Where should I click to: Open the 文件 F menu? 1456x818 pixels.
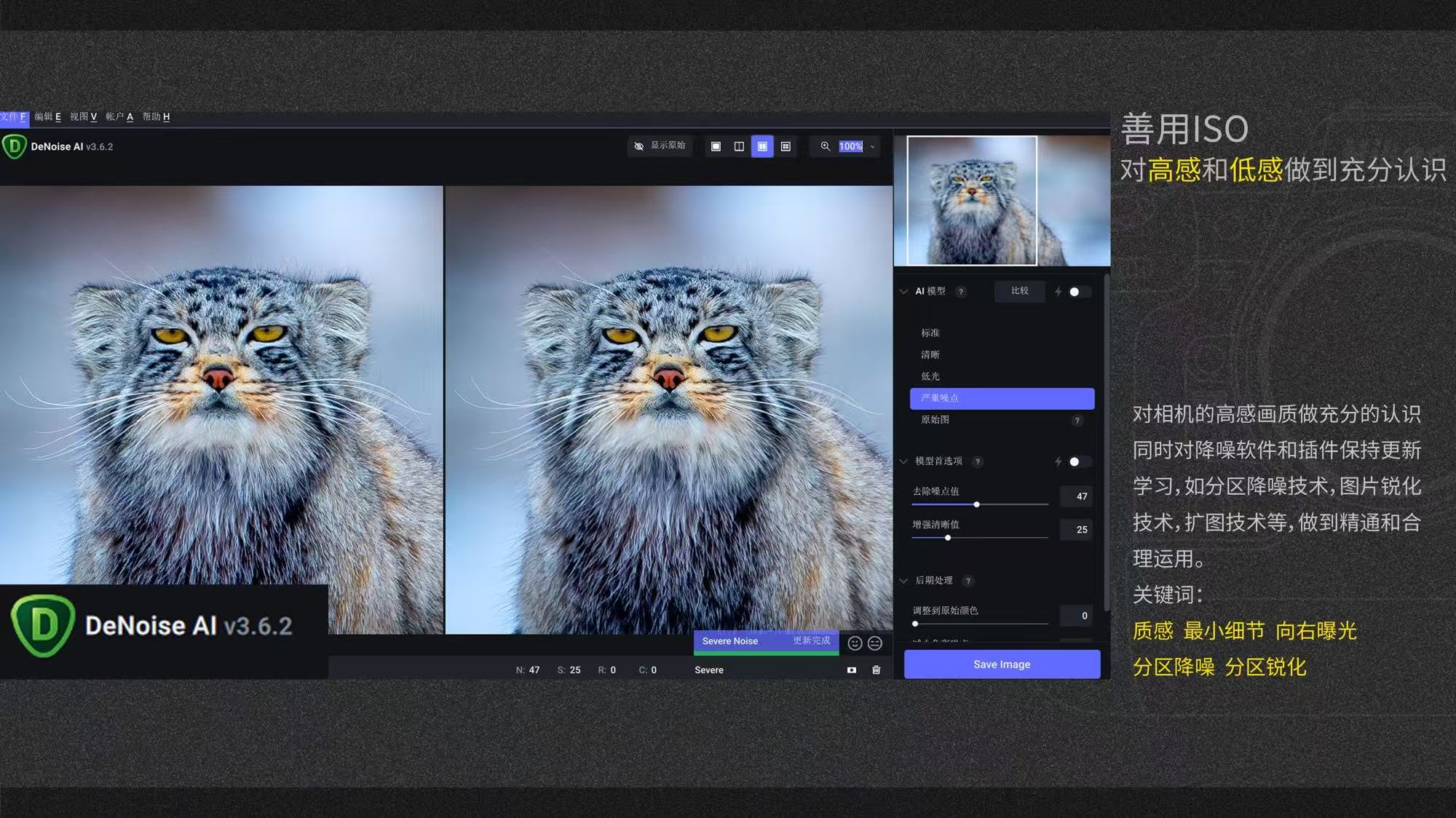[14, 116]
